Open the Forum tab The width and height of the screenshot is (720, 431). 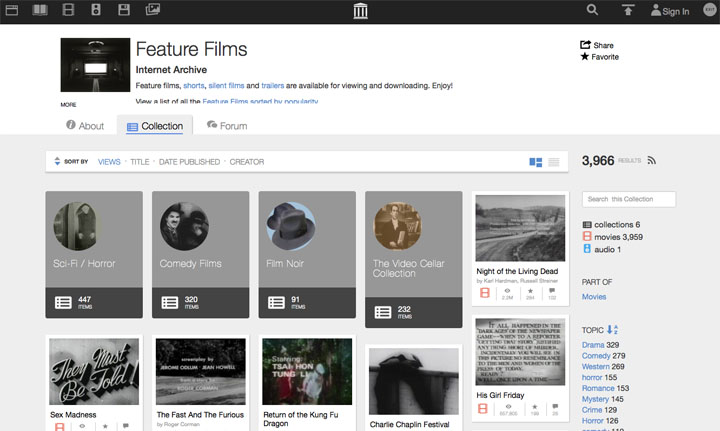point(227,126)
